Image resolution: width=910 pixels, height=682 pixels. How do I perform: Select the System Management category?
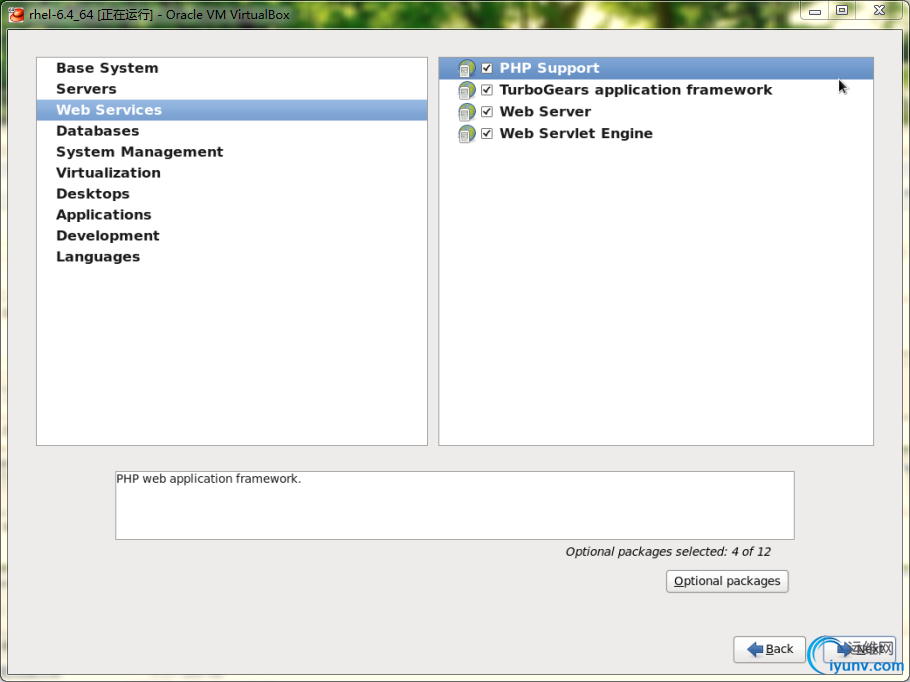pos(232,151)
